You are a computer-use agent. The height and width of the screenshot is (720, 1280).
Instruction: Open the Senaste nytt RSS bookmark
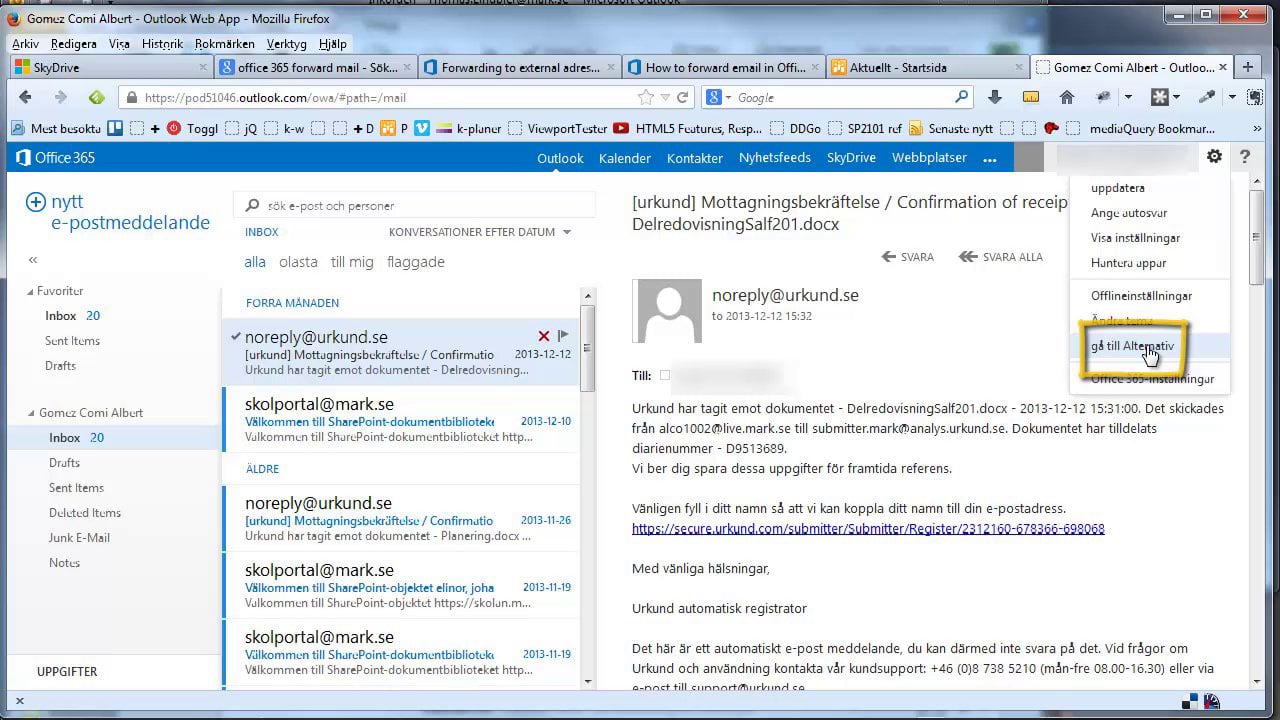[951, 128]
